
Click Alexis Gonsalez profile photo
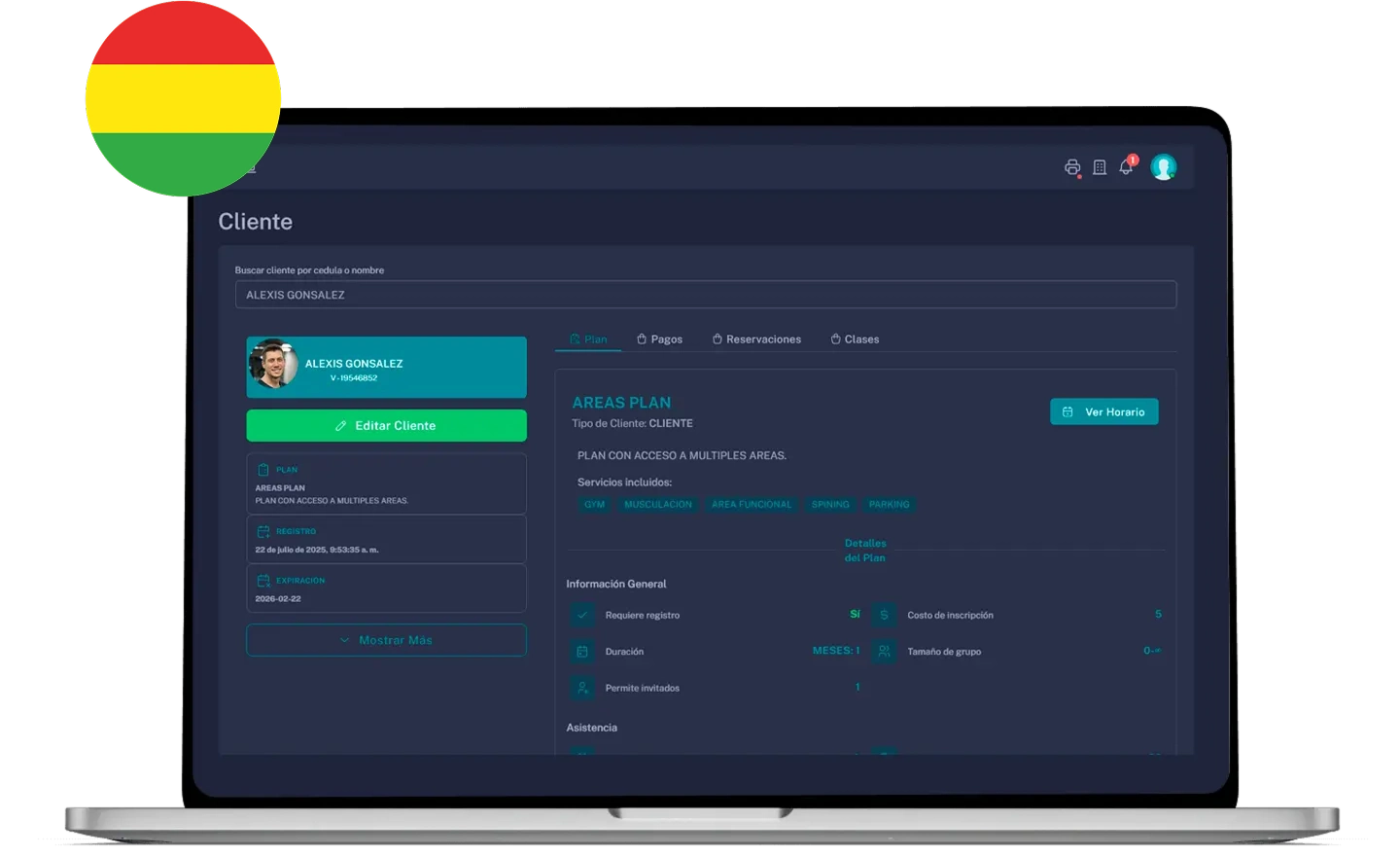[x=273, y=366]
